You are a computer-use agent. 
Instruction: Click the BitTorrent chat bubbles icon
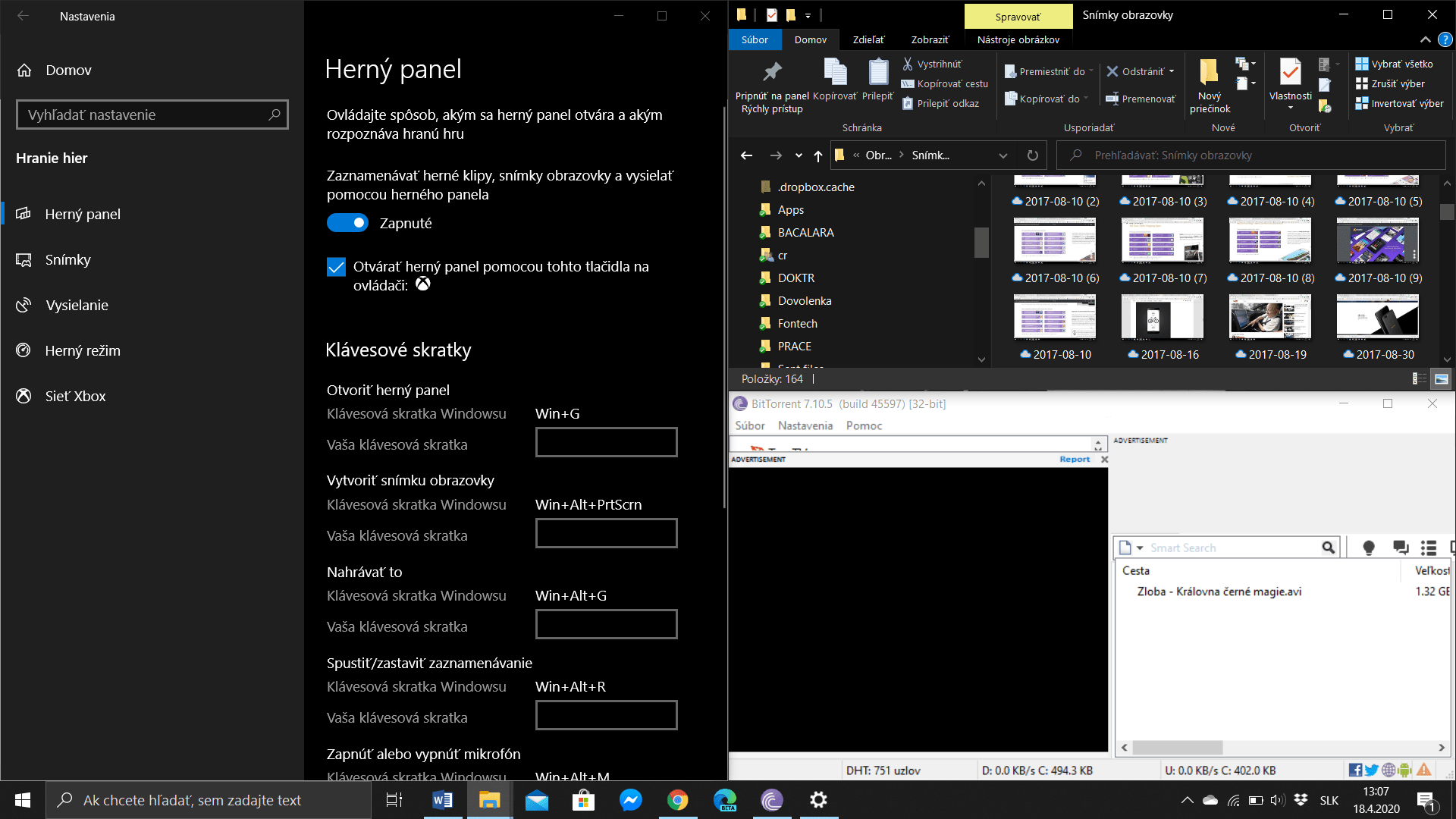1400,548
